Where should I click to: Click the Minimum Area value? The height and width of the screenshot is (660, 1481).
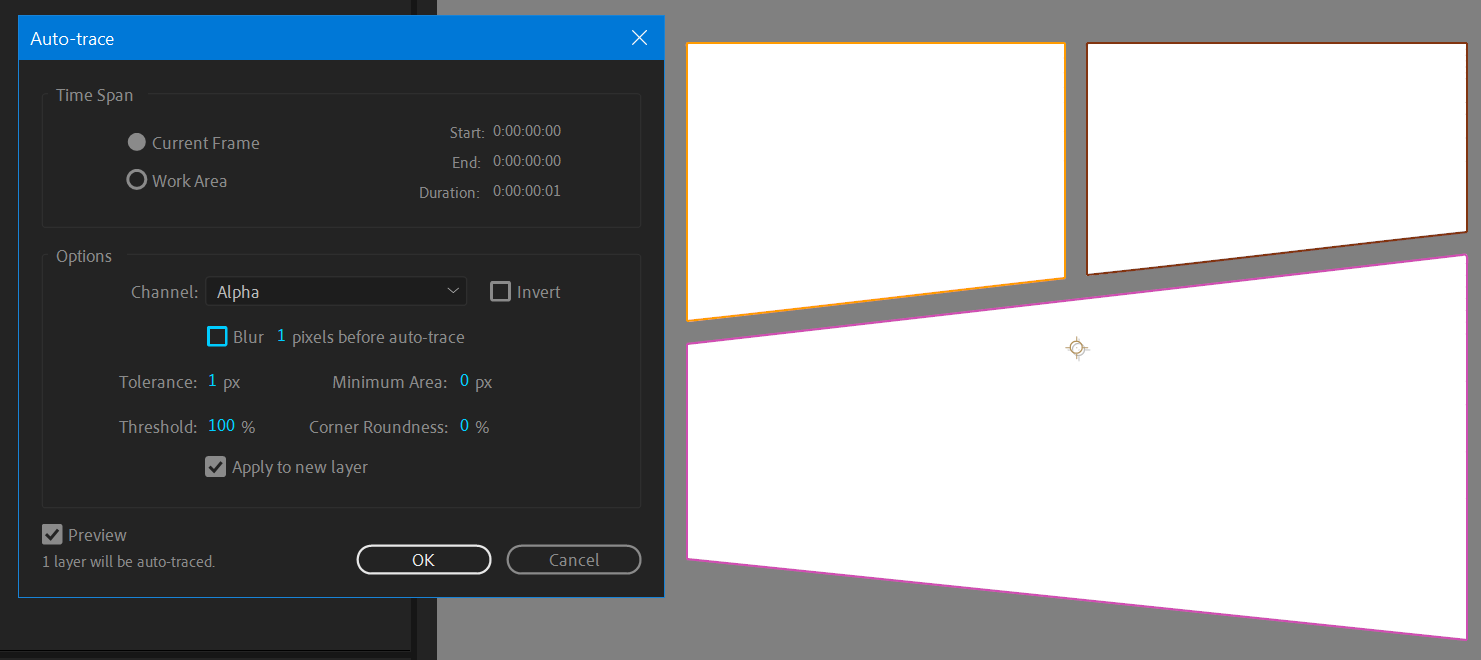[x=464, y=382]
